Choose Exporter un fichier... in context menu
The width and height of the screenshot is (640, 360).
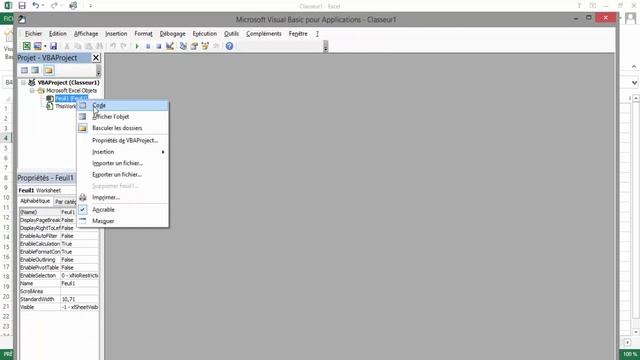click(x=123, y=175)
